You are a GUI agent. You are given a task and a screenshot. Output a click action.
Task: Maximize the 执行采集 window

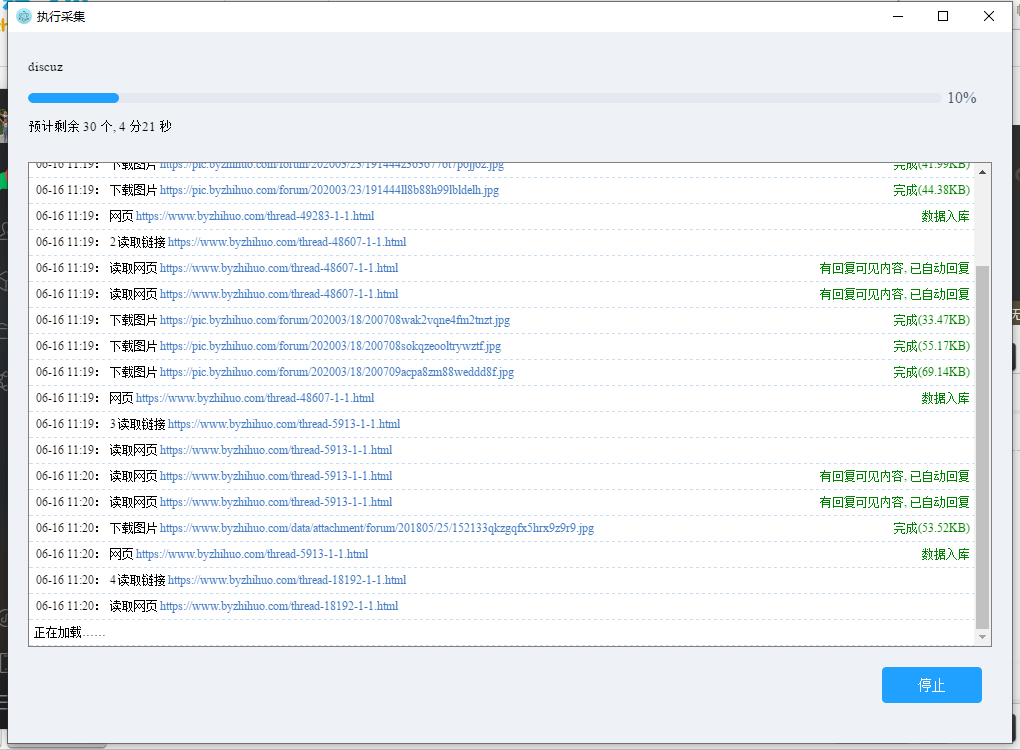pyautogui.click(x=943, y=16)
